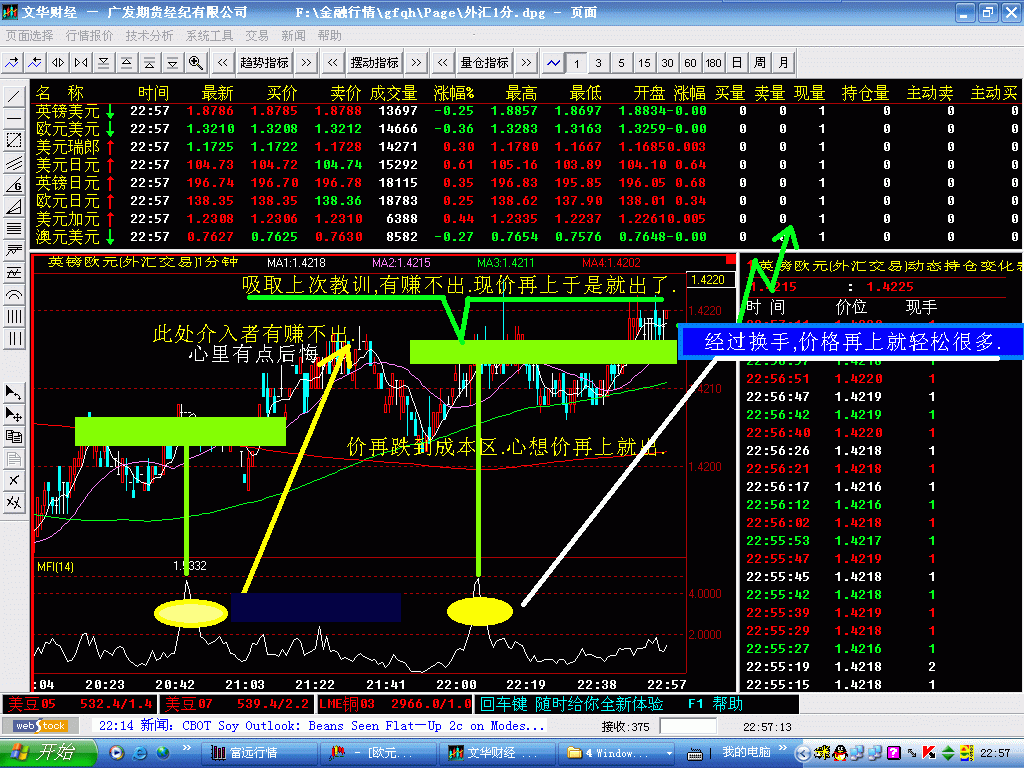Open the 行情报价 menu
The height and width of the screenshot is (768, 1024).
coord(89,35)
